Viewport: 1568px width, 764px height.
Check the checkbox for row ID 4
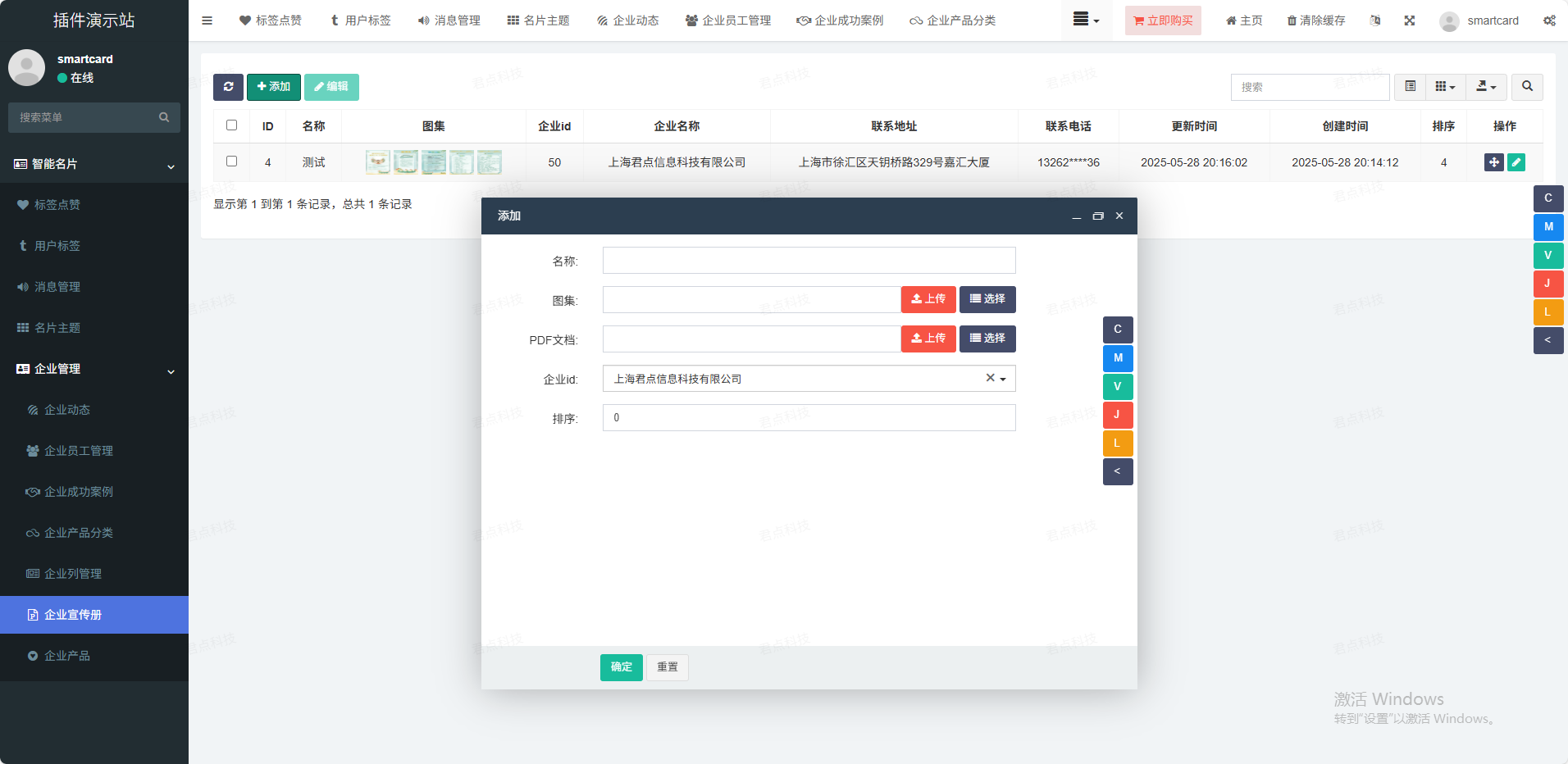[x=231, y=161]
